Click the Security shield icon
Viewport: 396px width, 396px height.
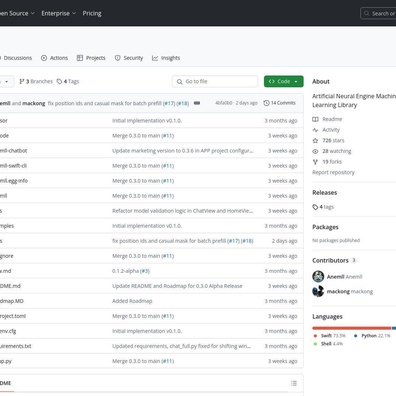pyautogui.click(x=118, y=58)
